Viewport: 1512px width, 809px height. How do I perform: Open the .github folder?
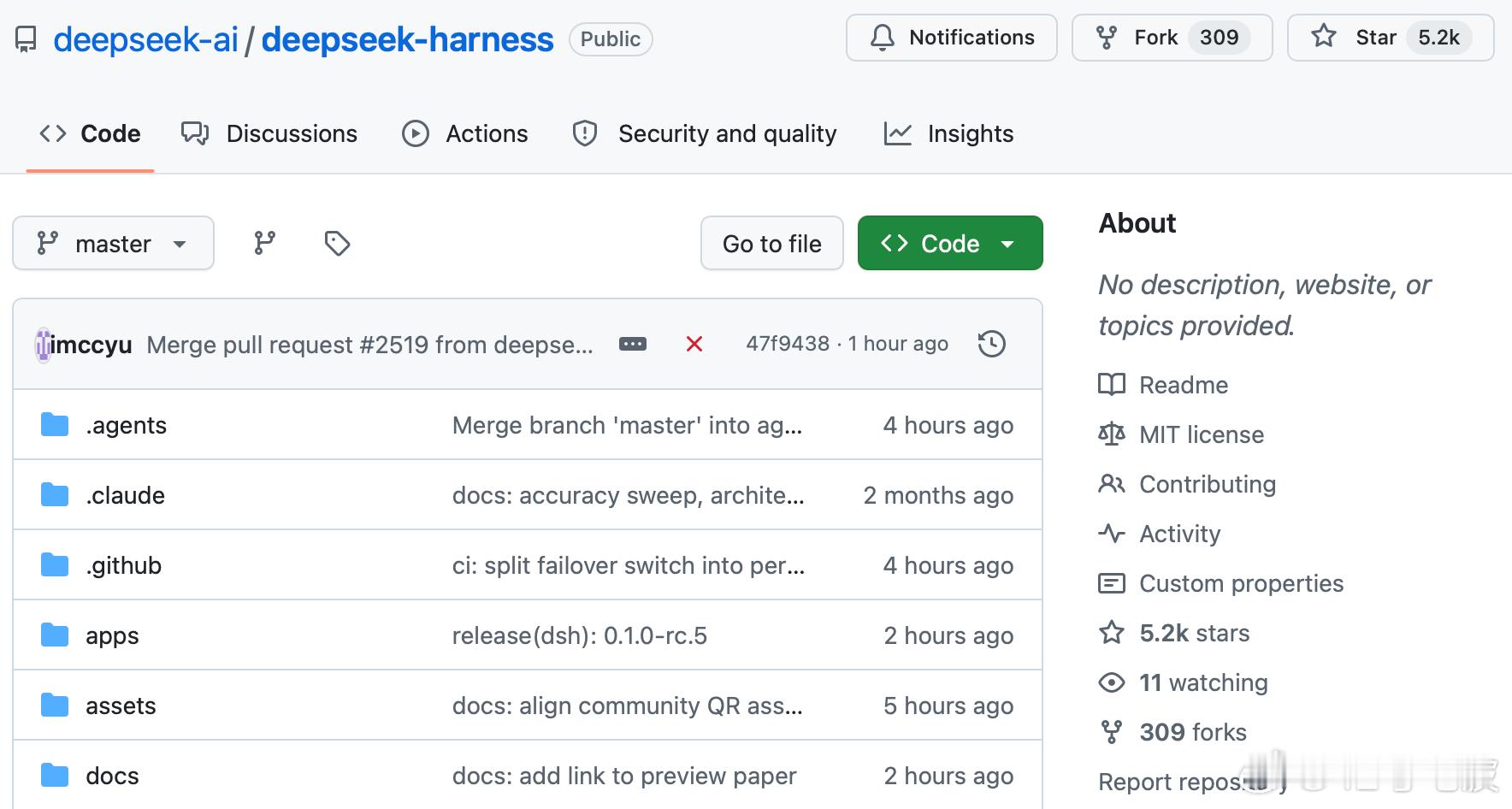[x=123, y=565]
